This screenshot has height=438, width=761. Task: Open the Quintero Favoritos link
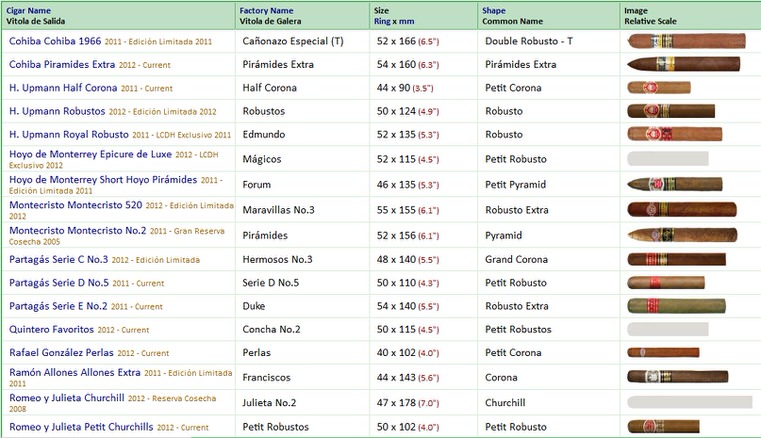pyautogui.click(x=51, y=330)
